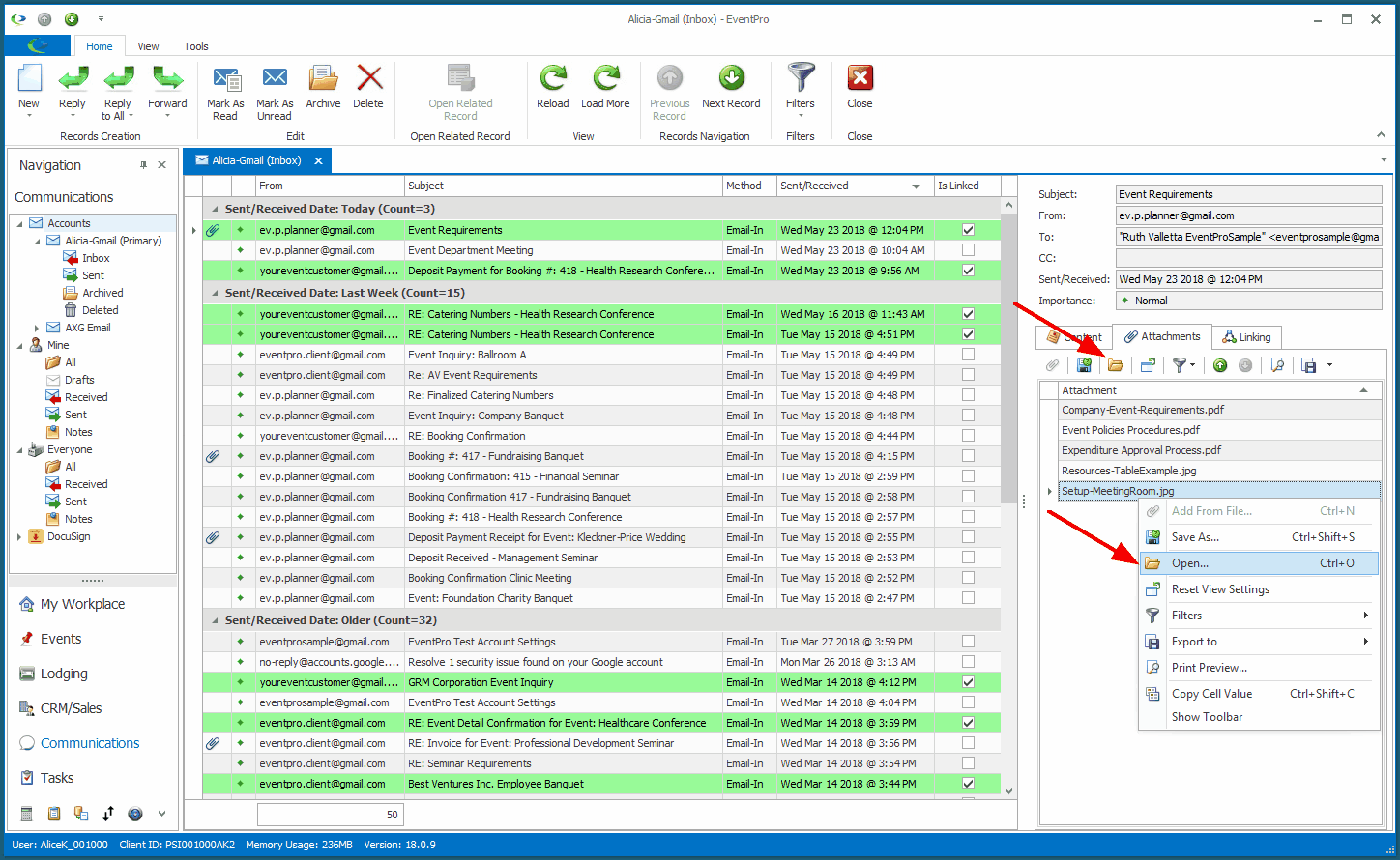Select the Archived folder in the tree
Image resolution: width=1400 pixels, height=860 pixels.
click(x=102, y=293)
